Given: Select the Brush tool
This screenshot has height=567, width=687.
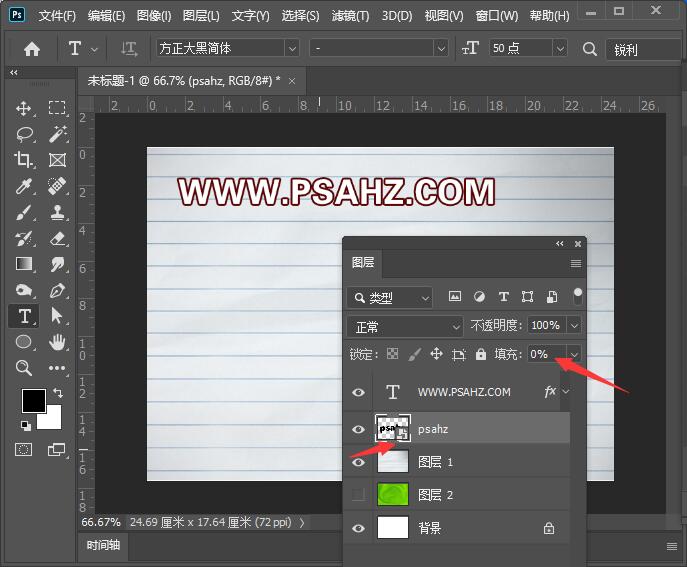Looking at the screenshot, I should click(x=24, y=213).
